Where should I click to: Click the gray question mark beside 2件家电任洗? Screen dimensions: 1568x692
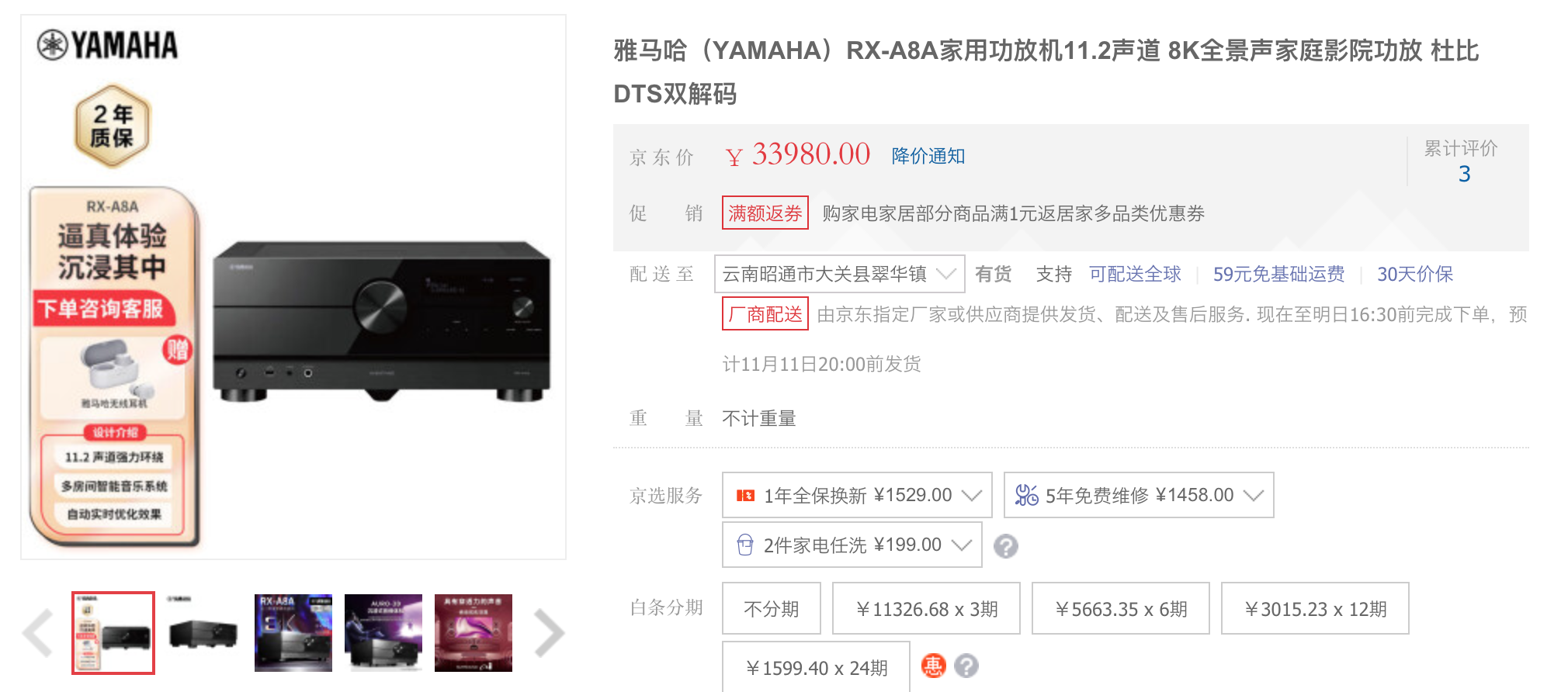(1006, 546)
